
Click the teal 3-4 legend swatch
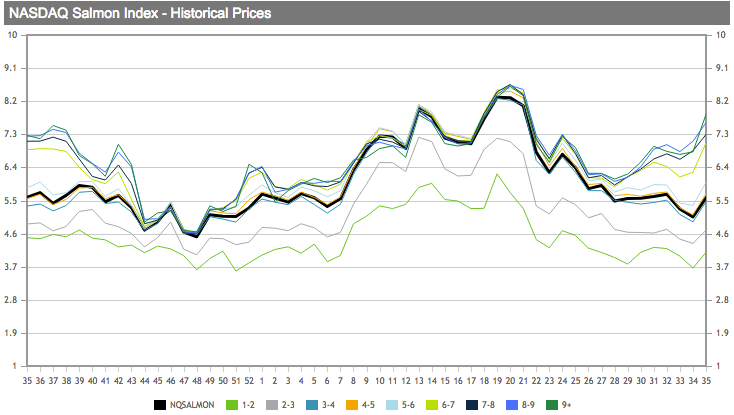coord(312,405)
